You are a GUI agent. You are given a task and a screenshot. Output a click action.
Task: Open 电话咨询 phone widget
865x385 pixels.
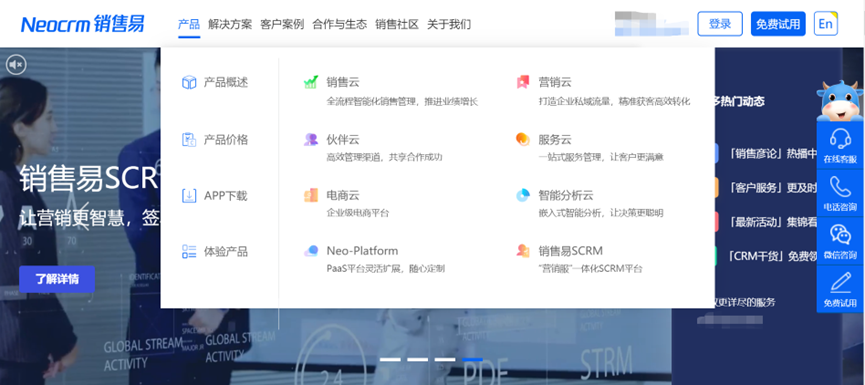tap(840, 193)
